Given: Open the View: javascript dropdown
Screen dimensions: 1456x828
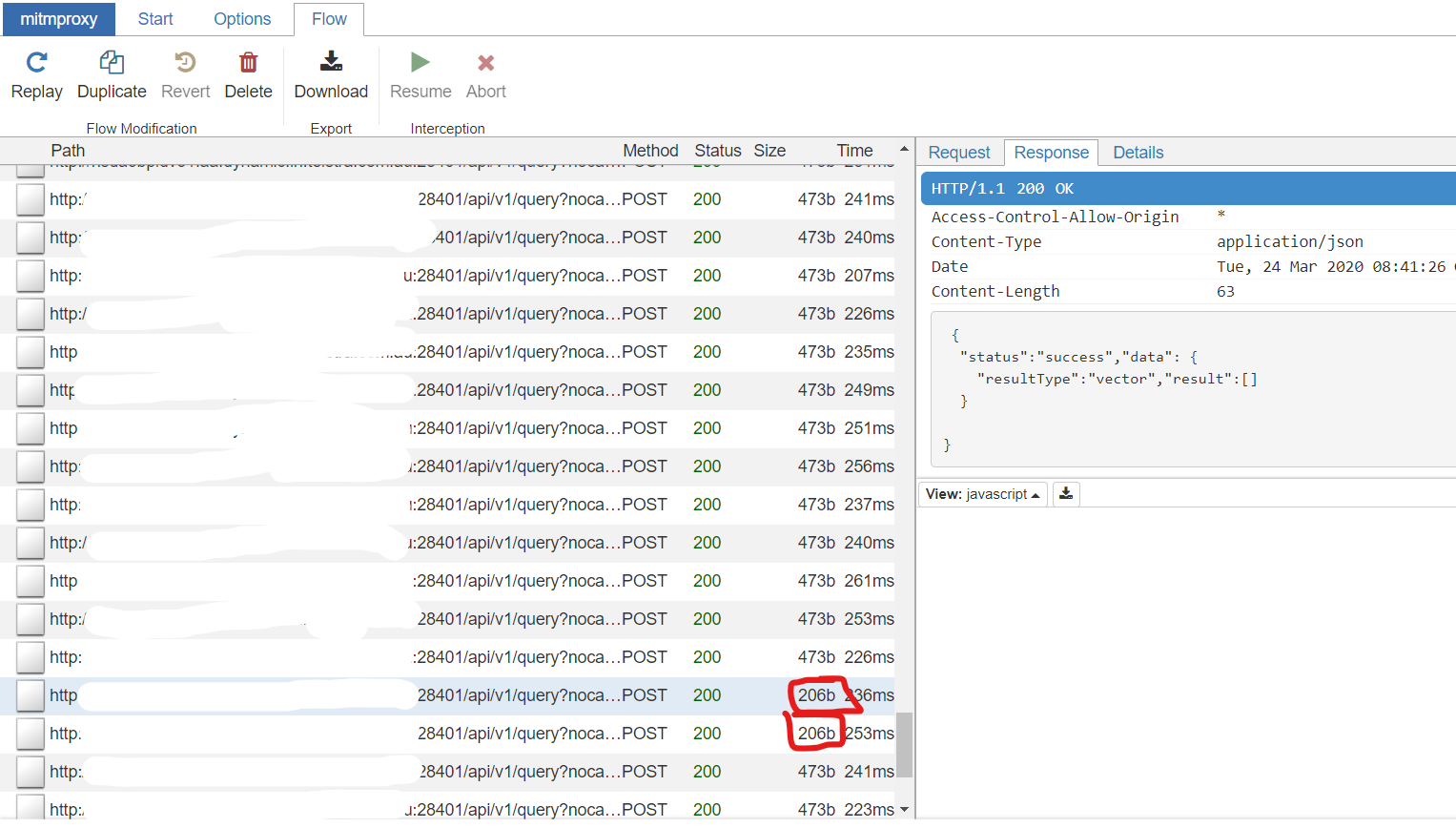Looking at the screenshot, I should pos(982,494).
